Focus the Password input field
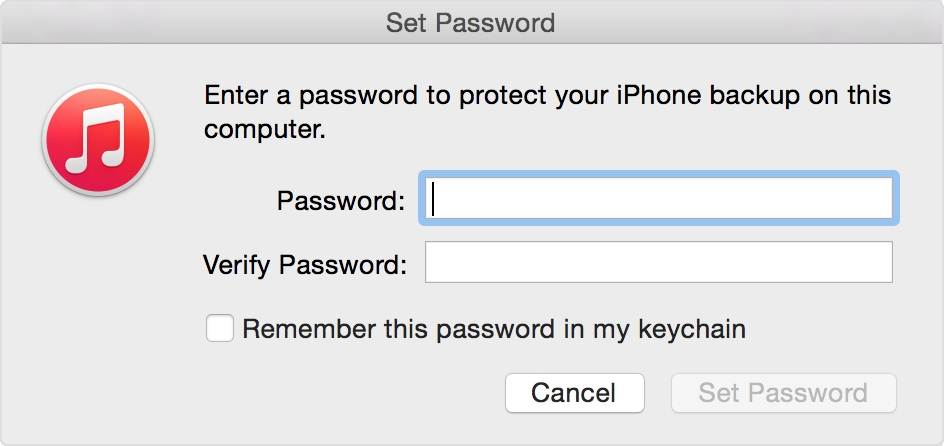The width and height of the screenshot is (944, 446). coord(660,198)
